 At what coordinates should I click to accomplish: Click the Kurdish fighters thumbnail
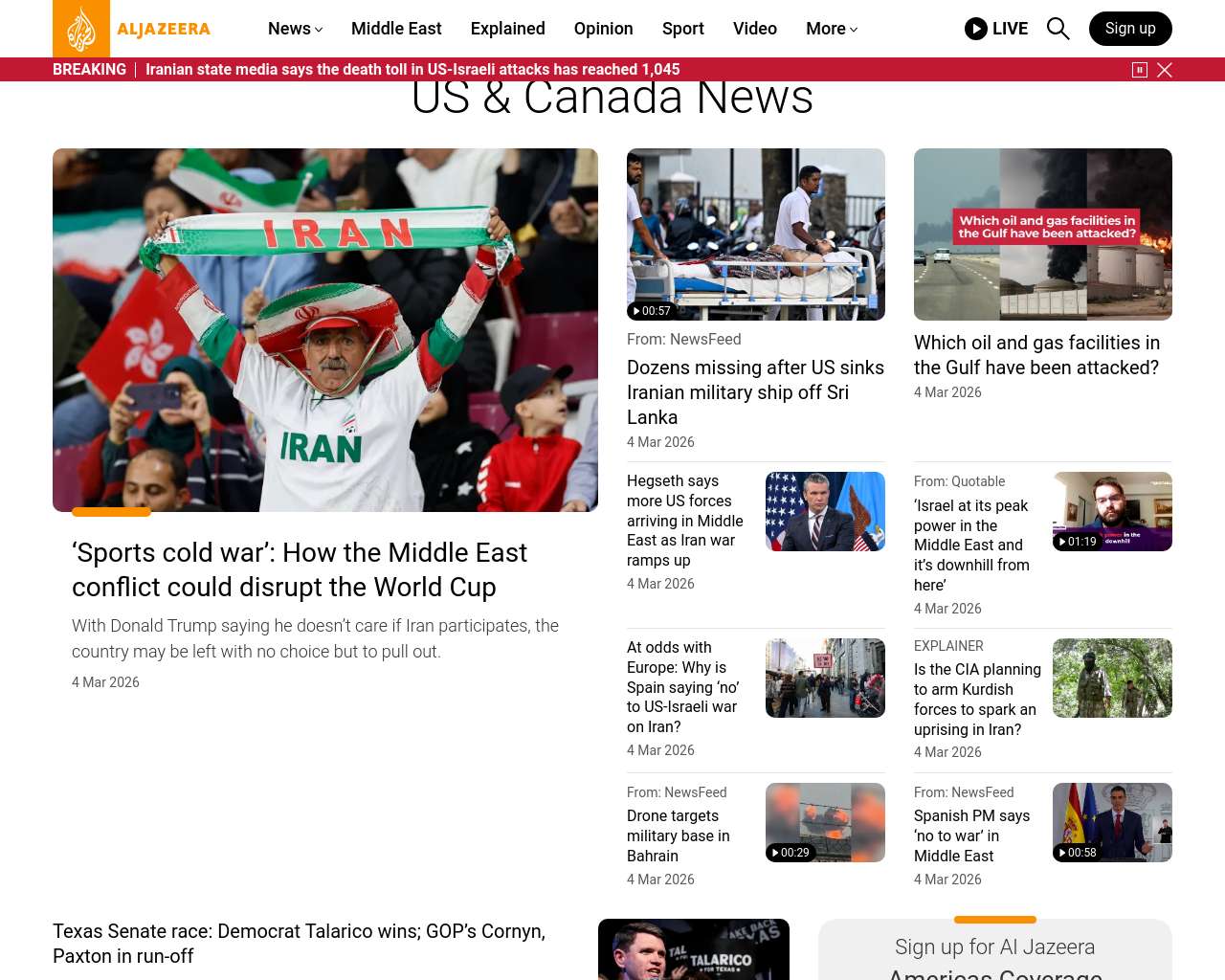point(1112,678)
